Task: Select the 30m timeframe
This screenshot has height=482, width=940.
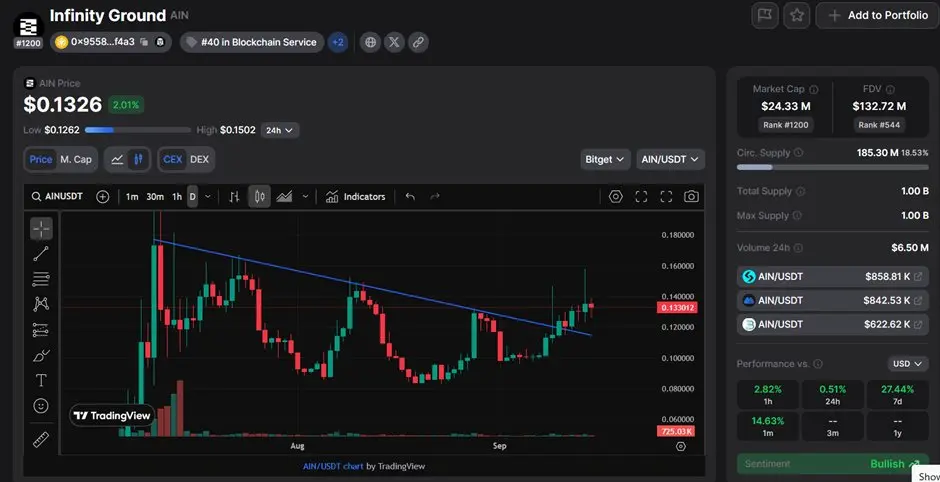Action: (x=155, y=197)
